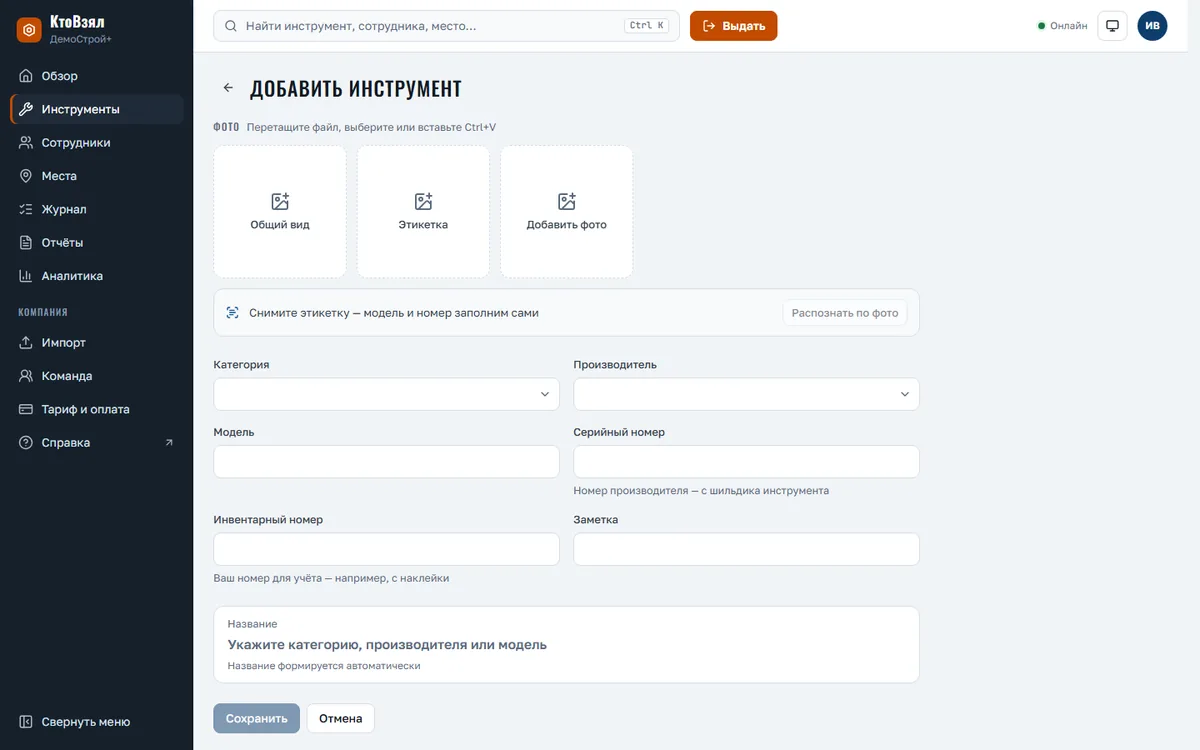Click the card icon for Тариф и оплата

click(x=26, y=409)
